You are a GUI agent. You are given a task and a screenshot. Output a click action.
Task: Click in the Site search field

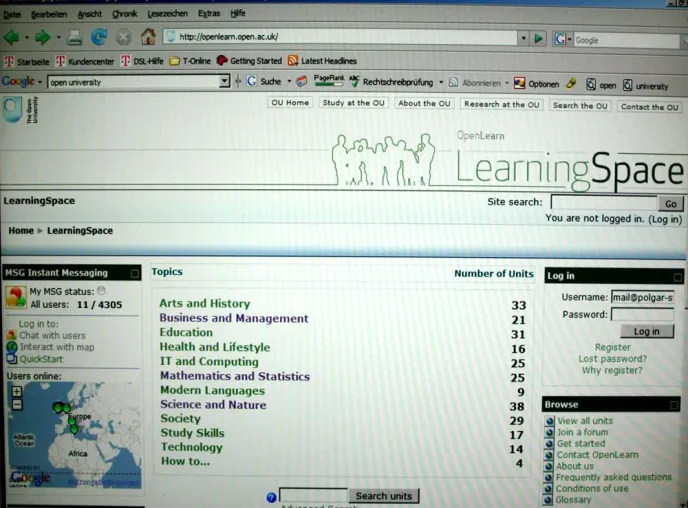coord(604,203)
